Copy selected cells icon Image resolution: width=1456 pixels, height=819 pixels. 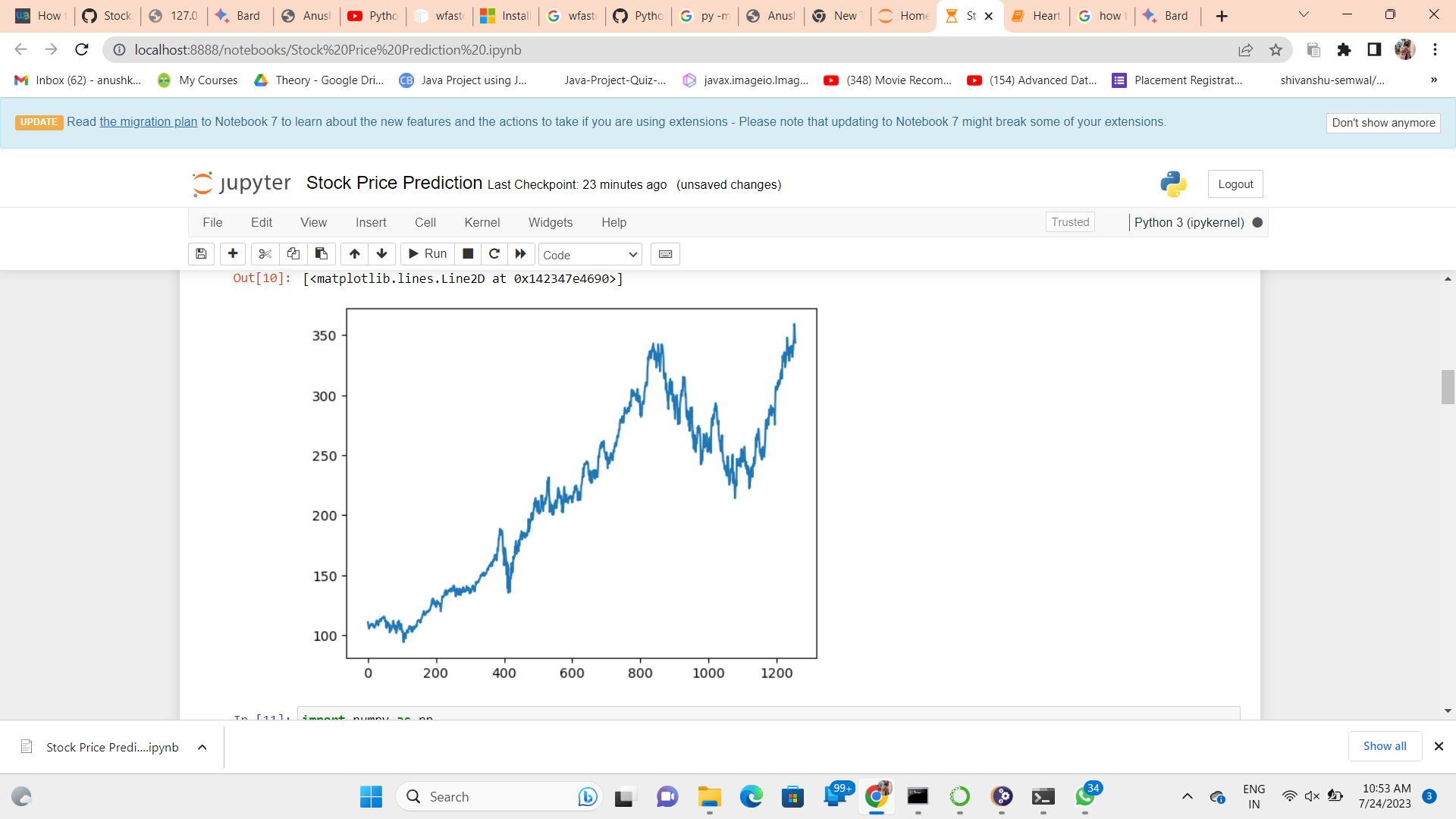pyautogui.click(x=293, y=254)
